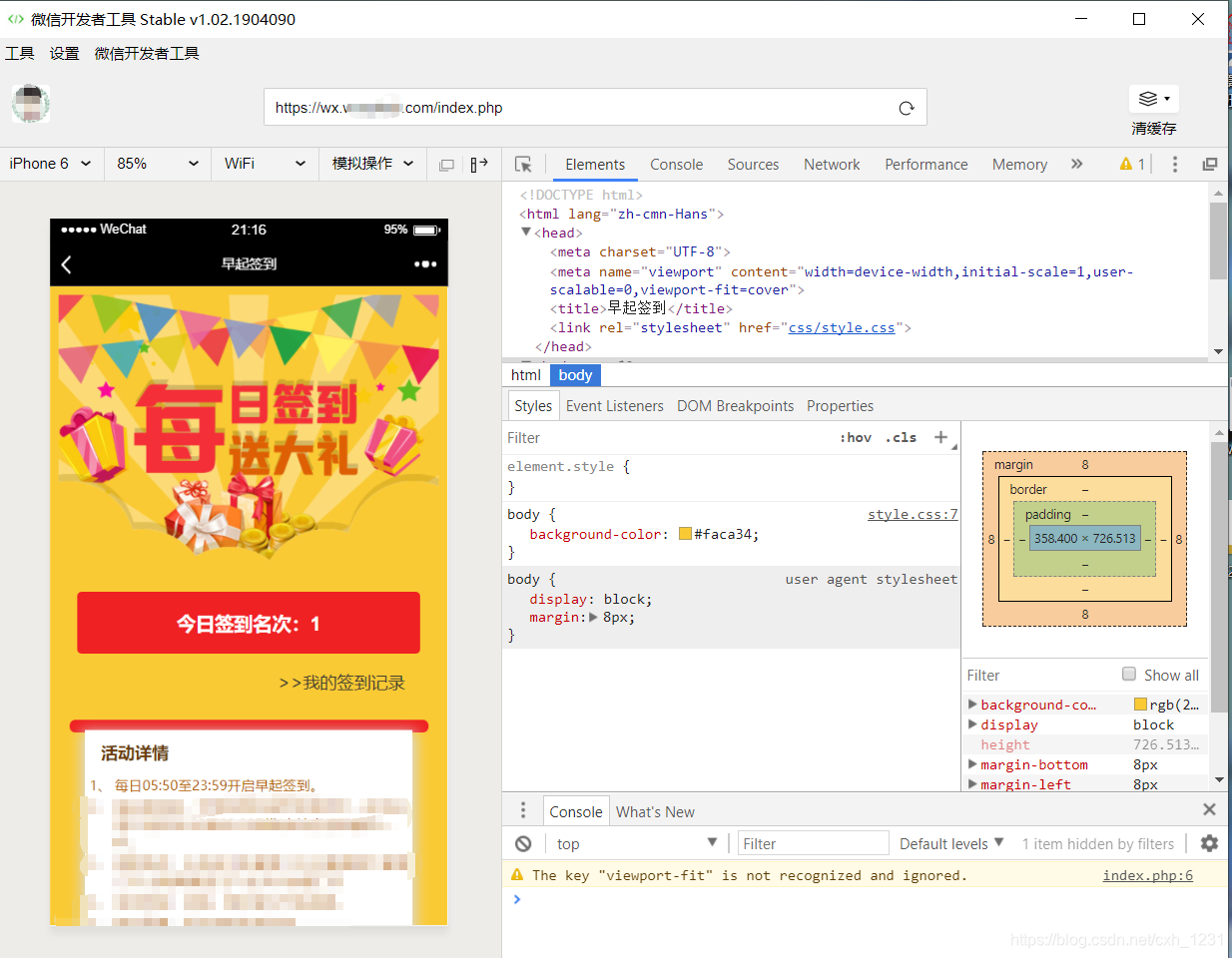Open the console settings gear
The height and width of the screenshot is (958, 1232).
[1209, 843]
